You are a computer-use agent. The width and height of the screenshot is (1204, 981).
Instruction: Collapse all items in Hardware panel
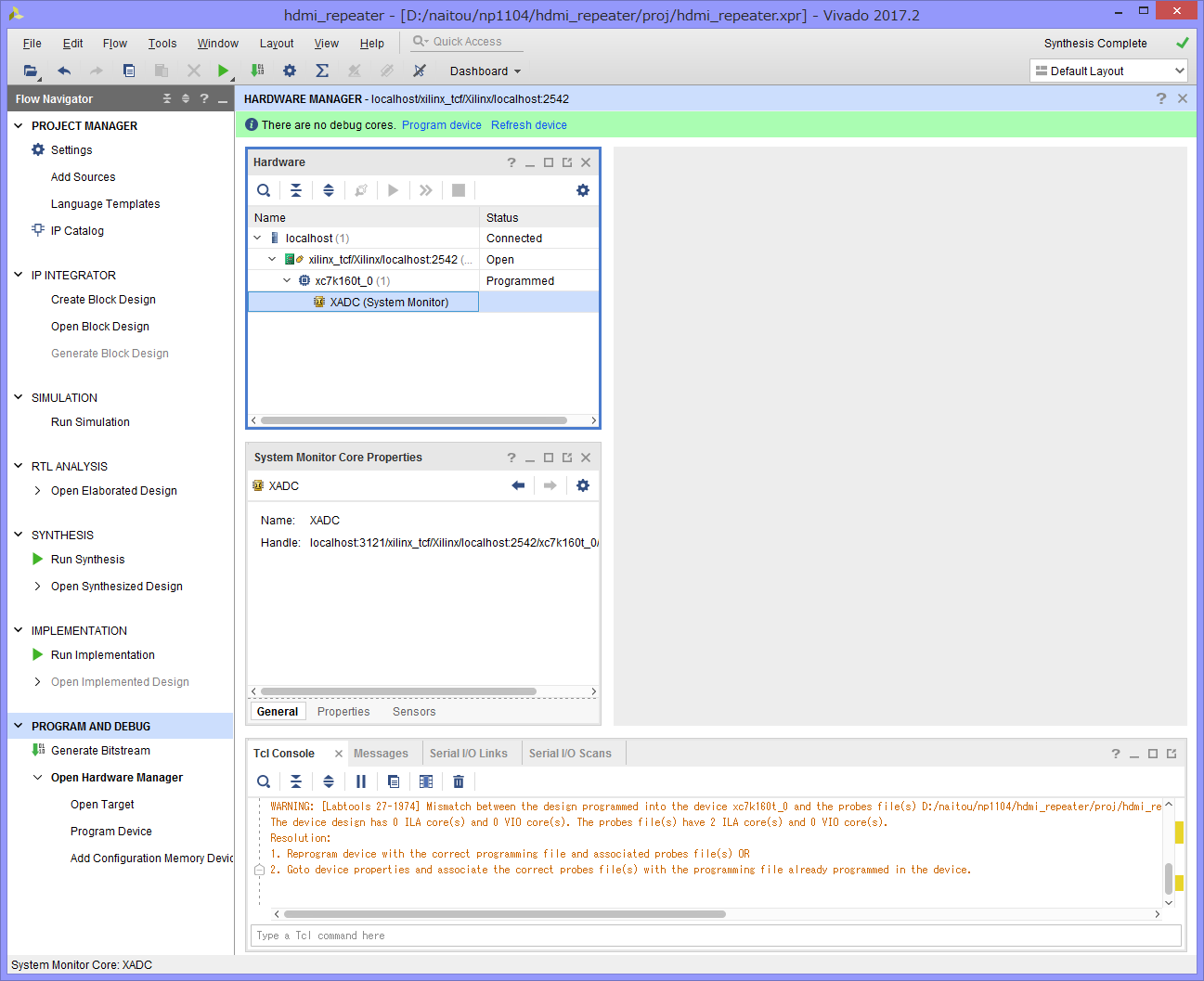tap(296, 190)
